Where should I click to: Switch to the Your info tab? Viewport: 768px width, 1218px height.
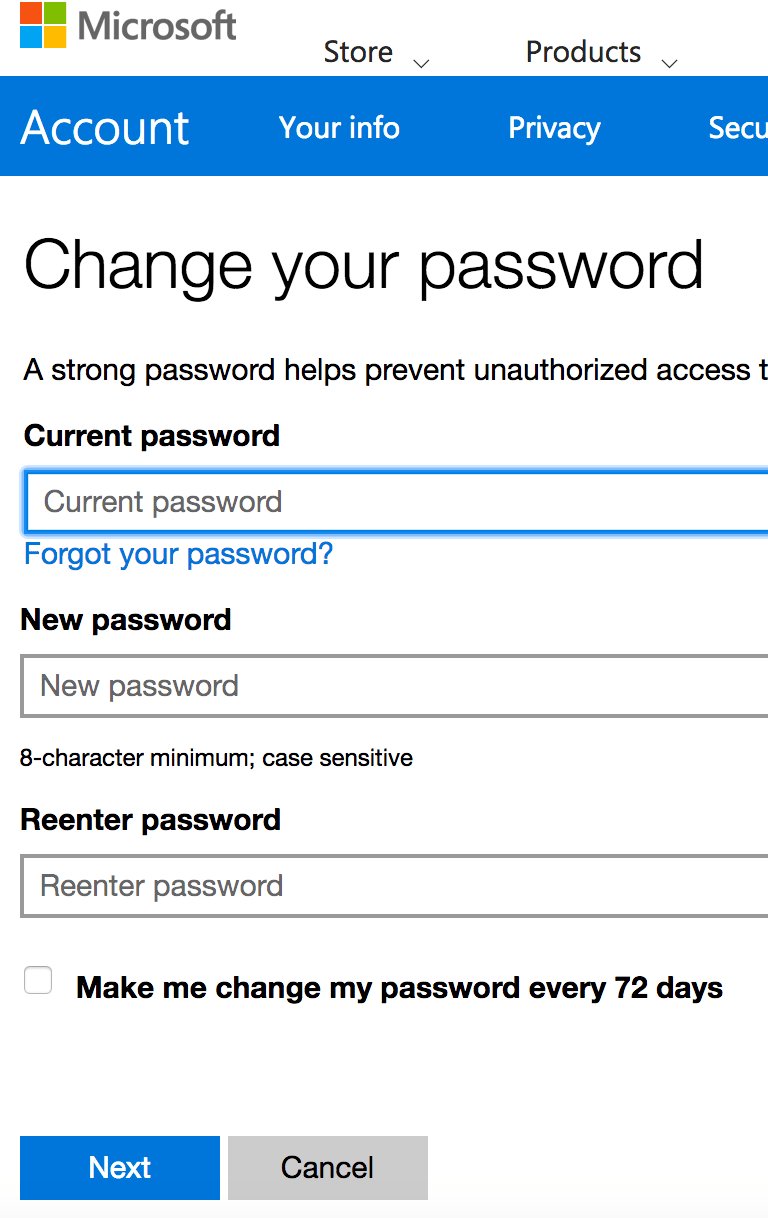point(339,127)
